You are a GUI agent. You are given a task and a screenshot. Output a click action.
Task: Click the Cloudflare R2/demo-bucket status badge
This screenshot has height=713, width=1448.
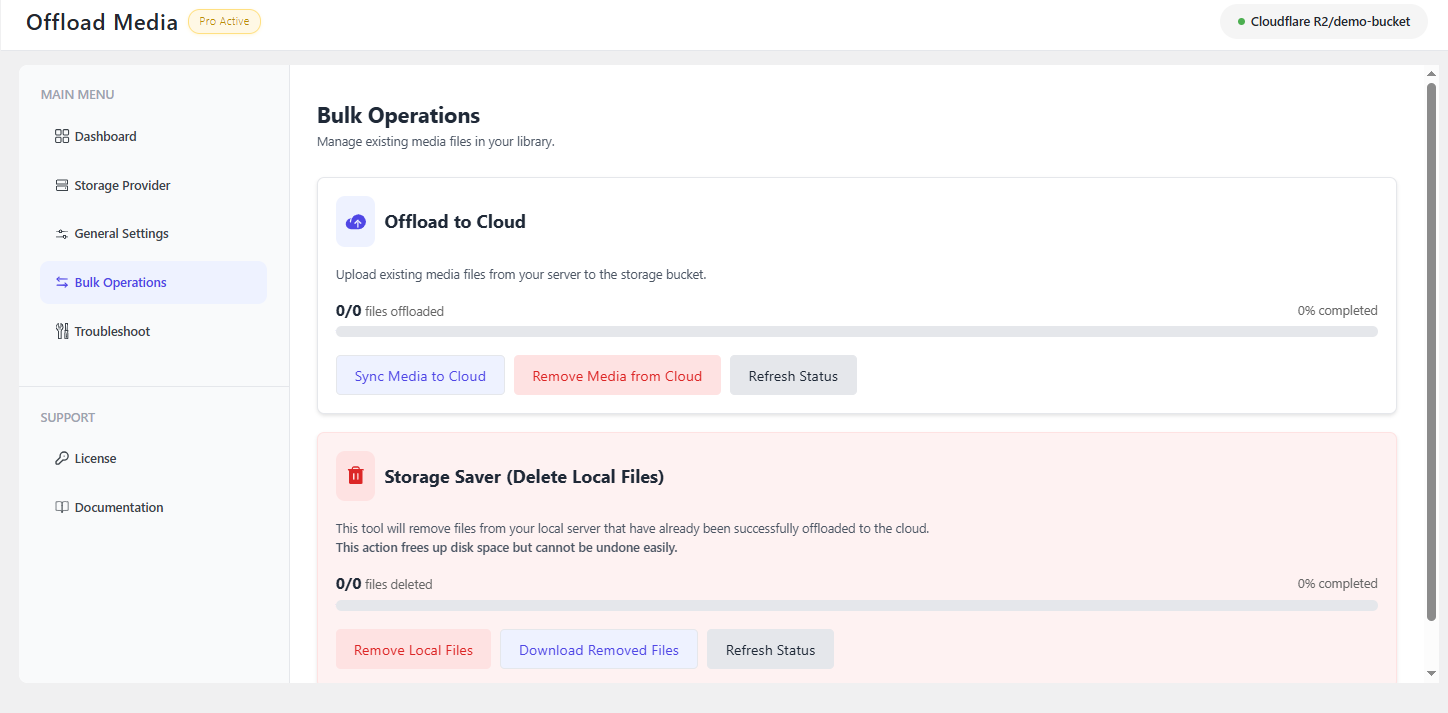(1323, 21)
